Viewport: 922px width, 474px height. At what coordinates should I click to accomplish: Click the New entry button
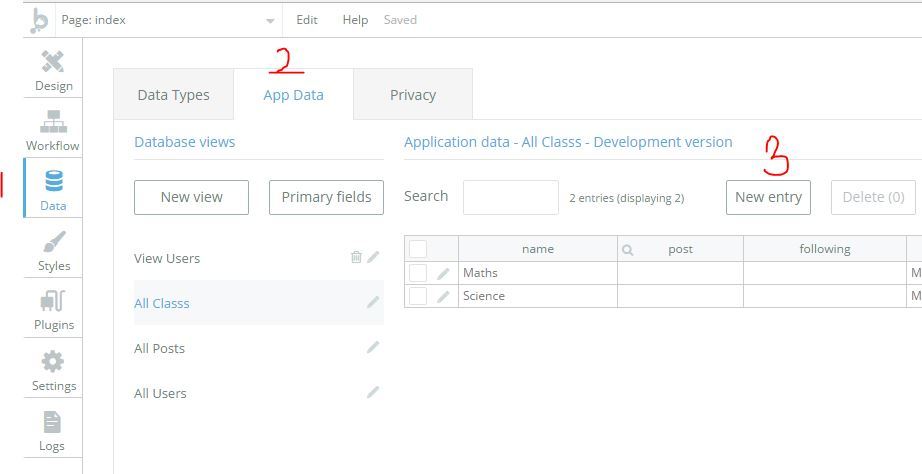click(x=768, y=197)
